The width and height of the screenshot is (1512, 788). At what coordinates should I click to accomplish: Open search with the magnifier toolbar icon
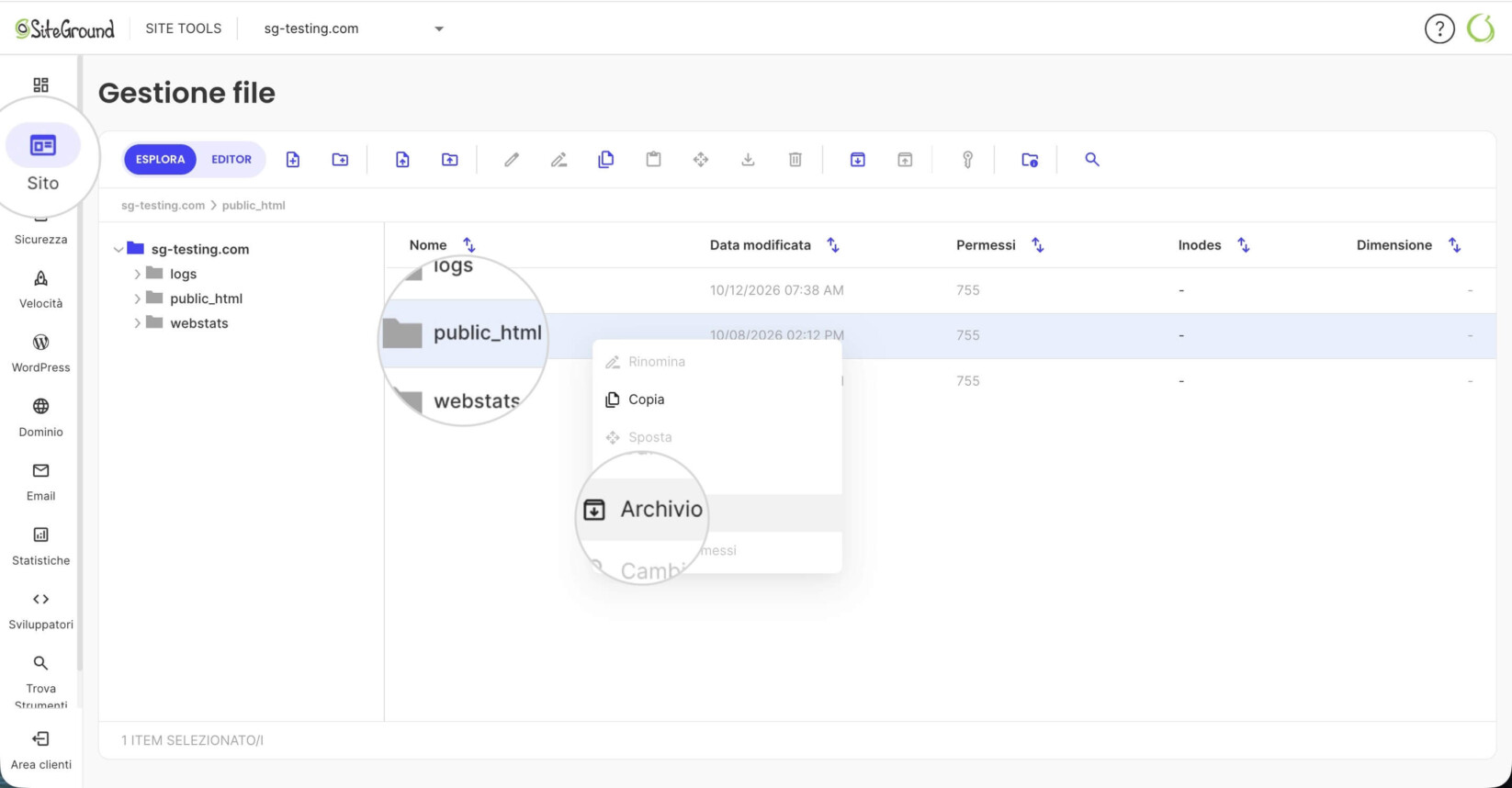tap(1092, 160)
